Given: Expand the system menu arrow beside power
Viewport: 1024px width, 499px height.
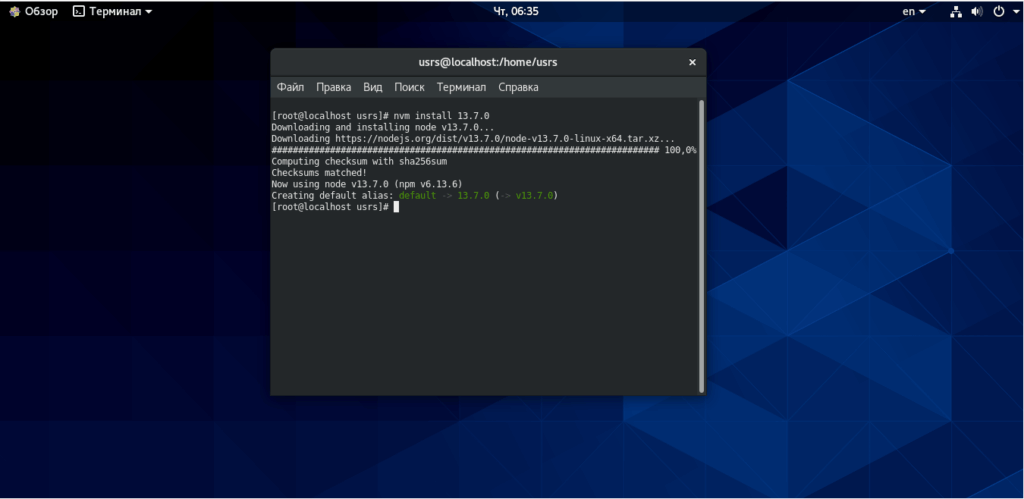Looking at the screenshot, I should coord(1012,12).
